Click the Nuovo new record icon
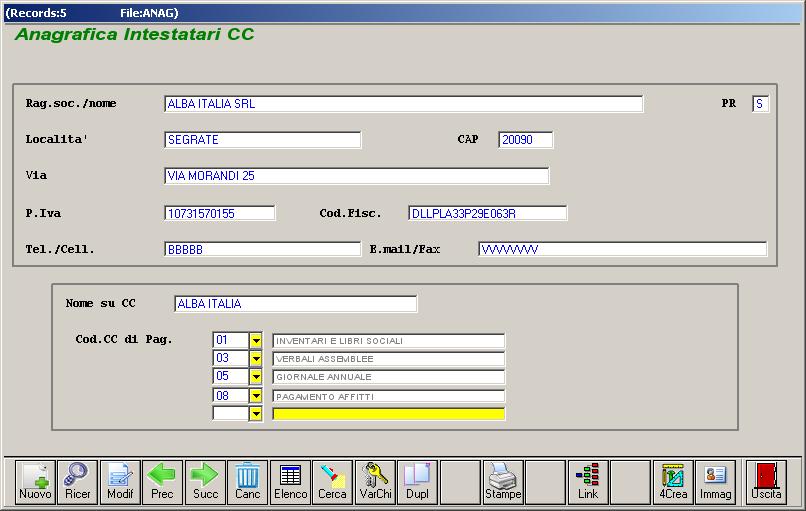 (35, 482)
